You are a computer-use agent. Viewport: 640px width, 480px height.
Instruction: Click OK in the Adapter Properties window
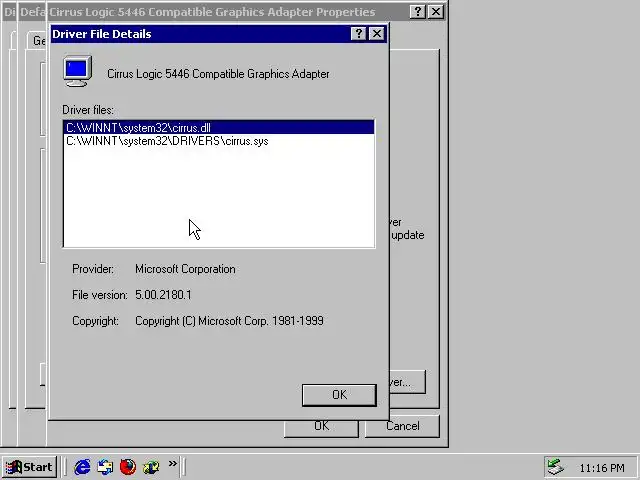(321, 427)
